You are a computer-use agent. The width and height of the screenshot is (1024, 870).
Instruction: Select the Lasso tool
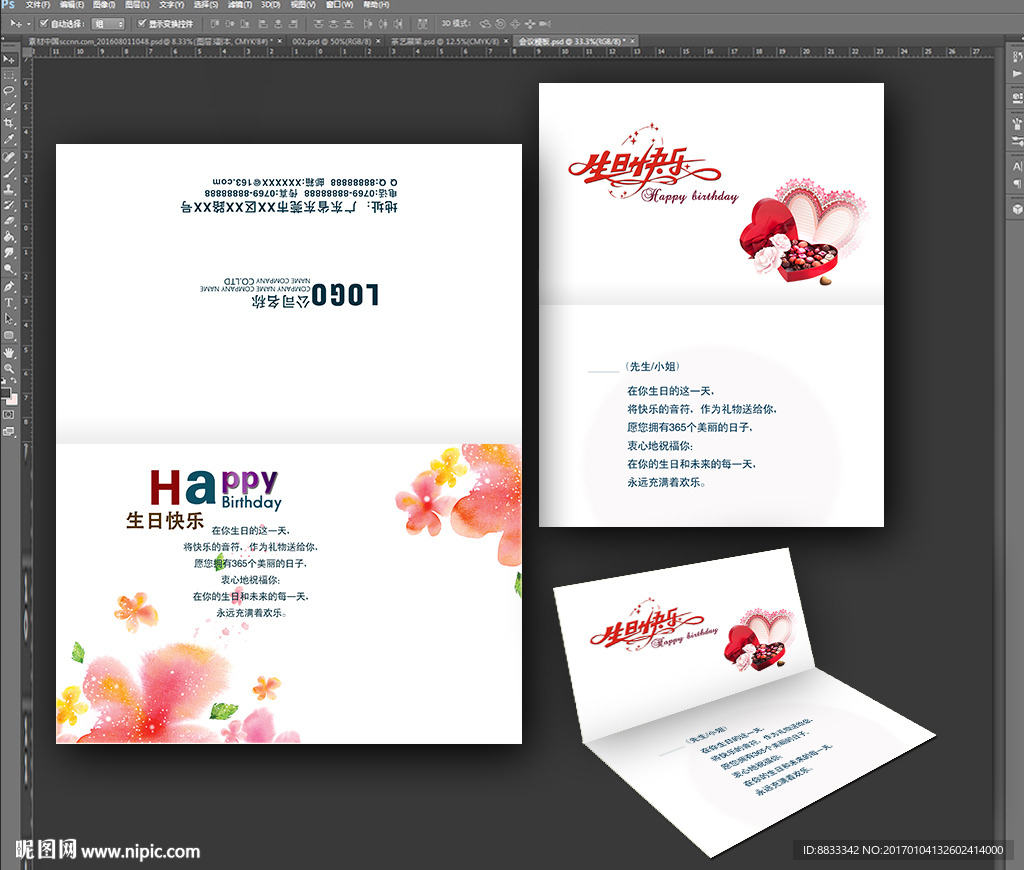pyautogui.click(x=9, y=90)
